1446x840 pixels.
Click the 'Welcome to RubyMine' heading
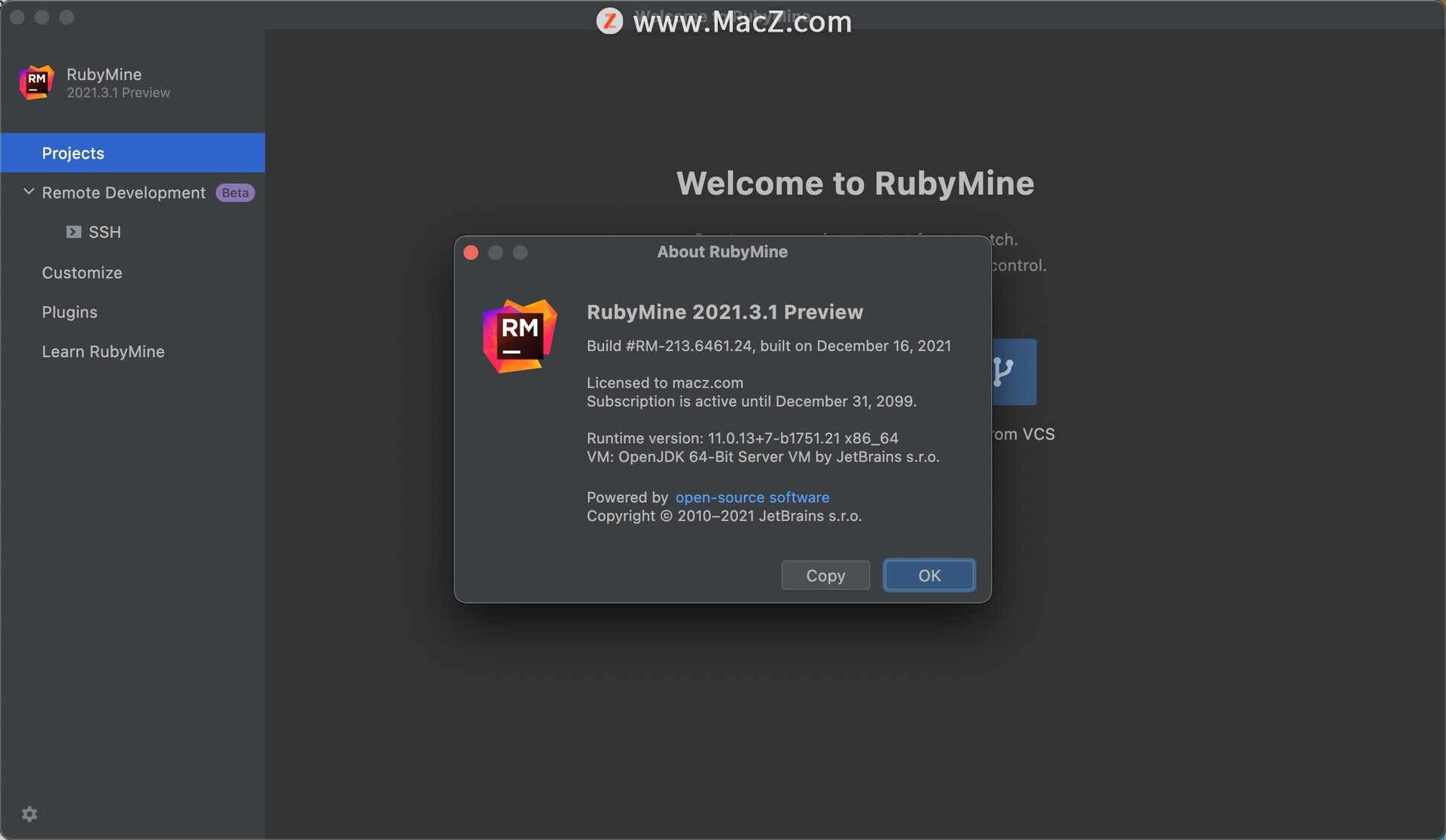pos(856,183)
